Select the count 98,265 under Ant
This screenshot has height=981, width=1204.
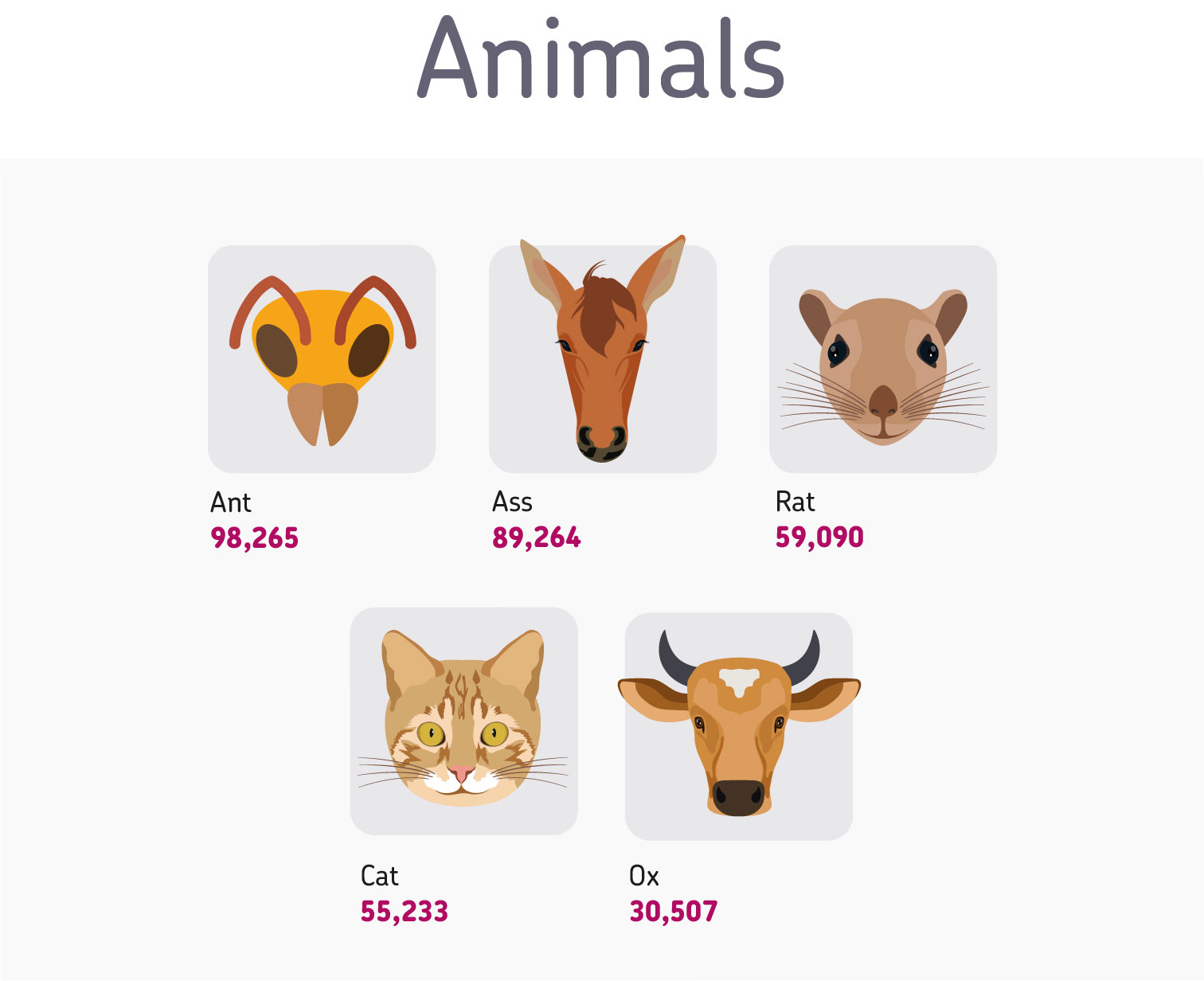point(254,538)
